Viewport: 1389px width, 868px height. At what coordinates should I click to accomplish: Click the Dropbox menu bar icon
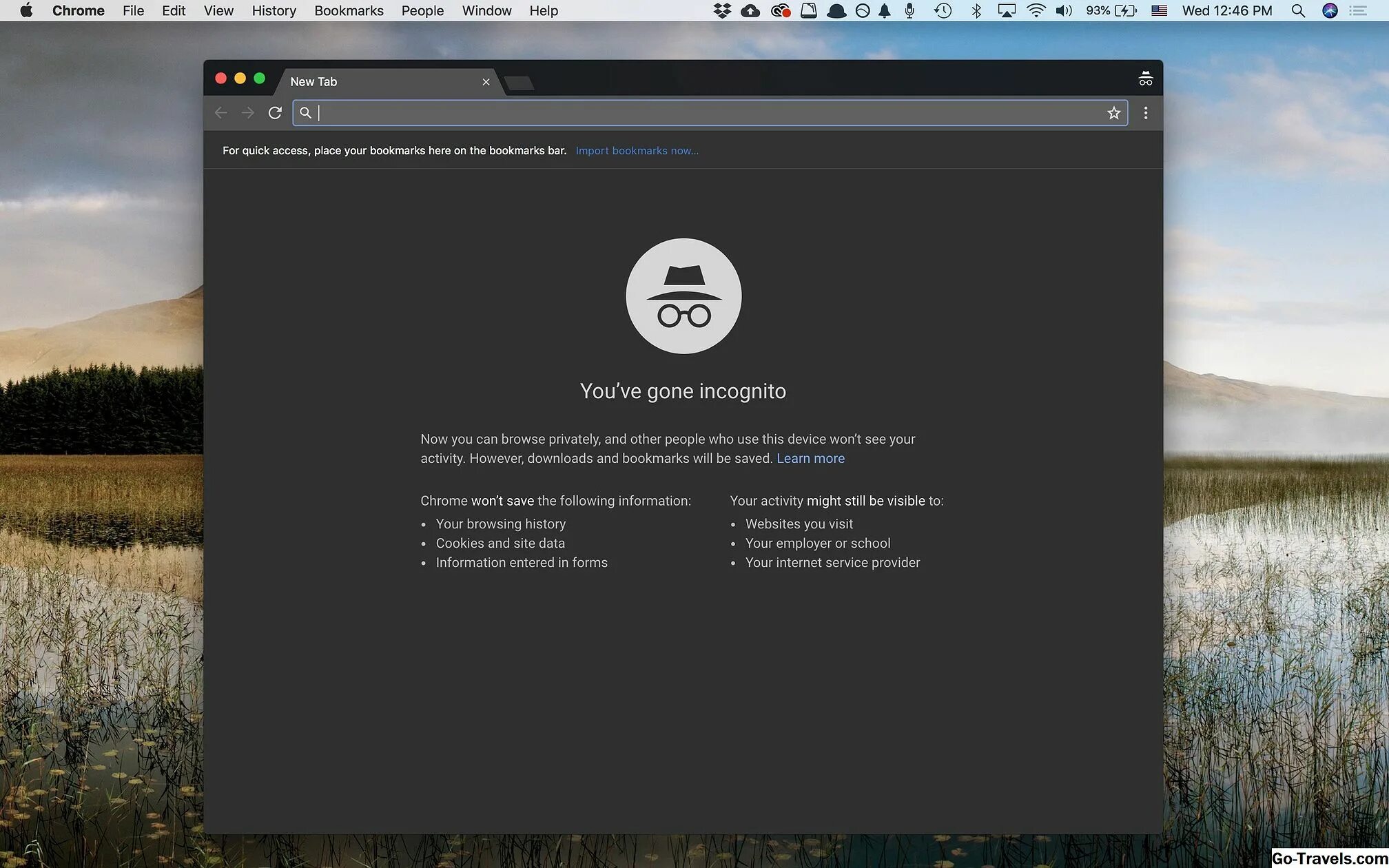721,11
